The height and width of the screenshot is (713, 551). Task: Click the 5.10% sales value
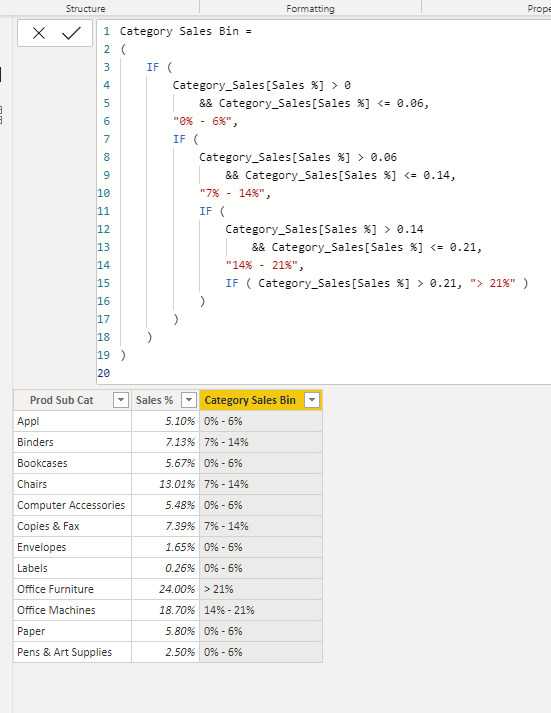pos(165,421)
